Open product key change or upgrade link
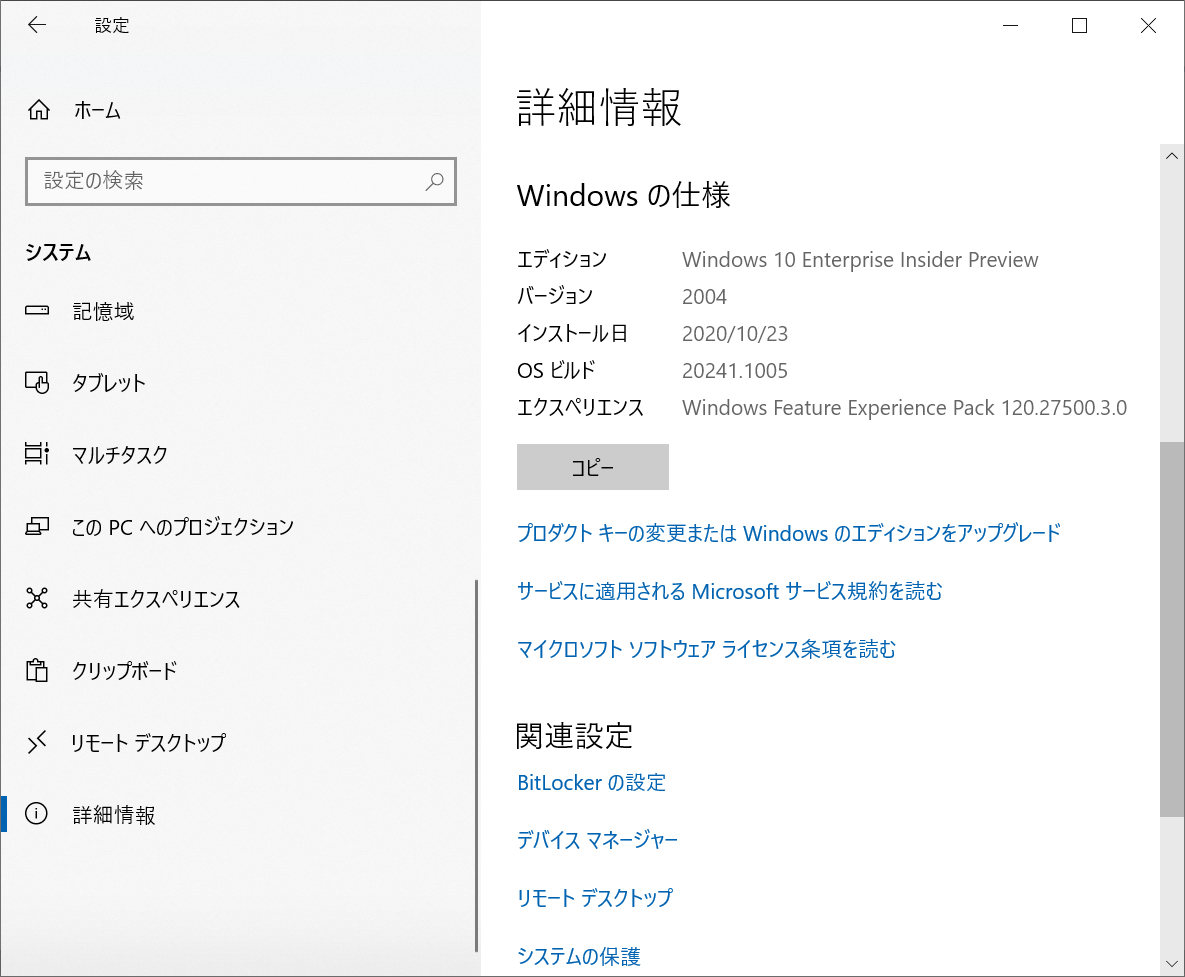The height and width of the screenshot is (977, 1185). pyautogui.click(x=789, y=533)
